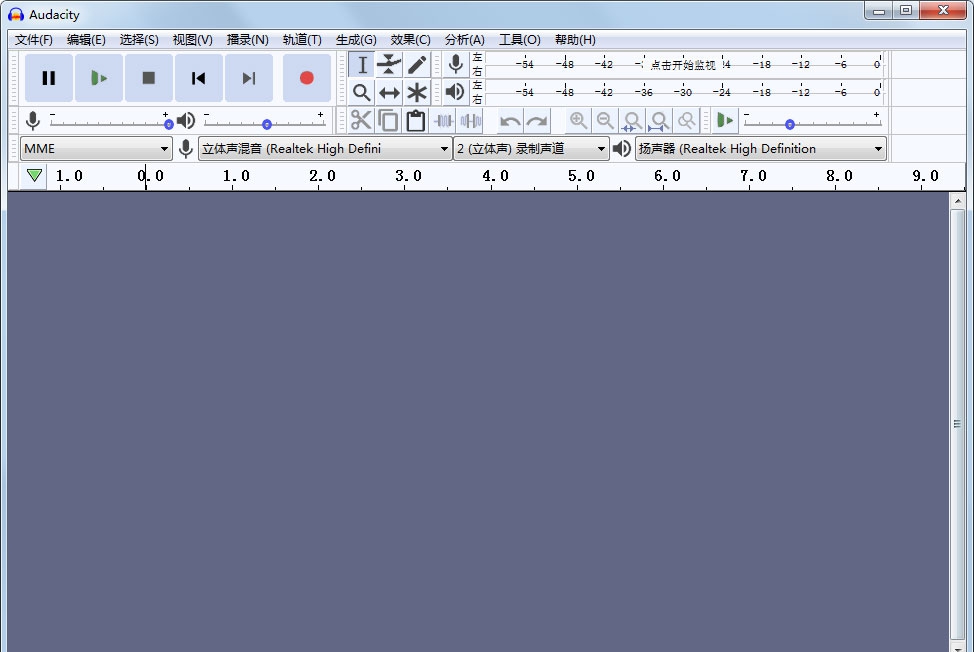This screenshot has width=974, height=652.
Task: Click the recording volume slider handle
Action: 168,124
